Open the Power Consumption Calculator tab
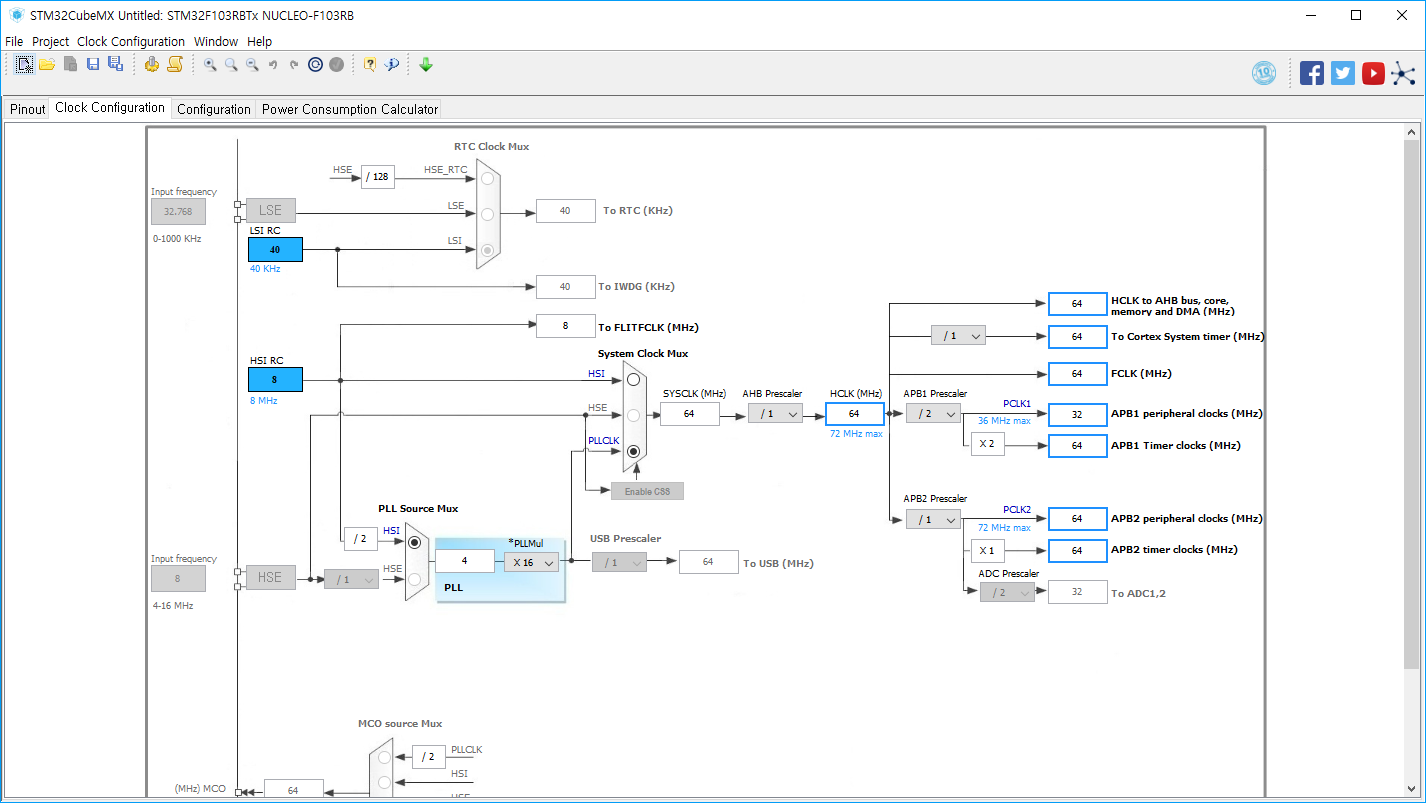1426x803 pixels. coord(349,109)
